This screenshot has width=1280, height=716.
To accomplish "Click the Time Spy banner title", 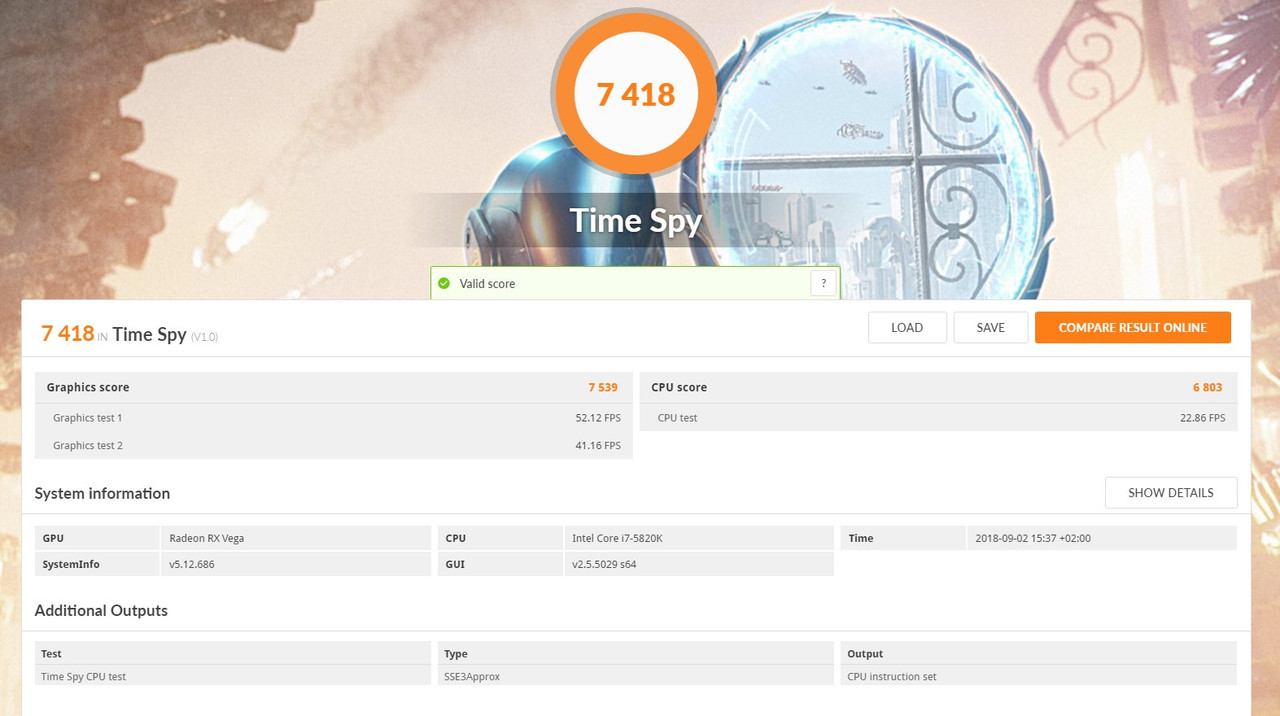I will coord(635,220).
